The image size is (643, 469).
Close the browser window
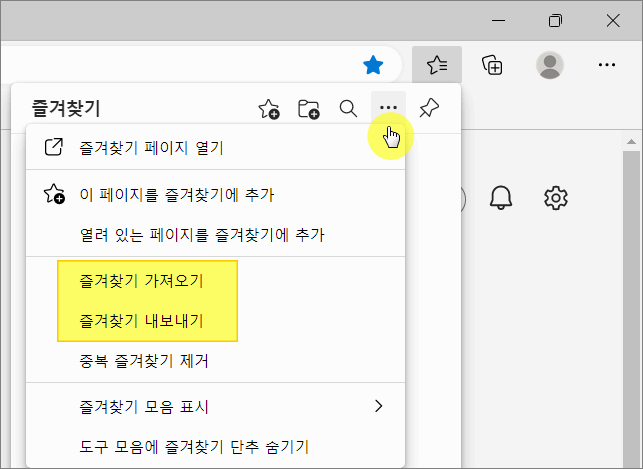tap(613, 20)
